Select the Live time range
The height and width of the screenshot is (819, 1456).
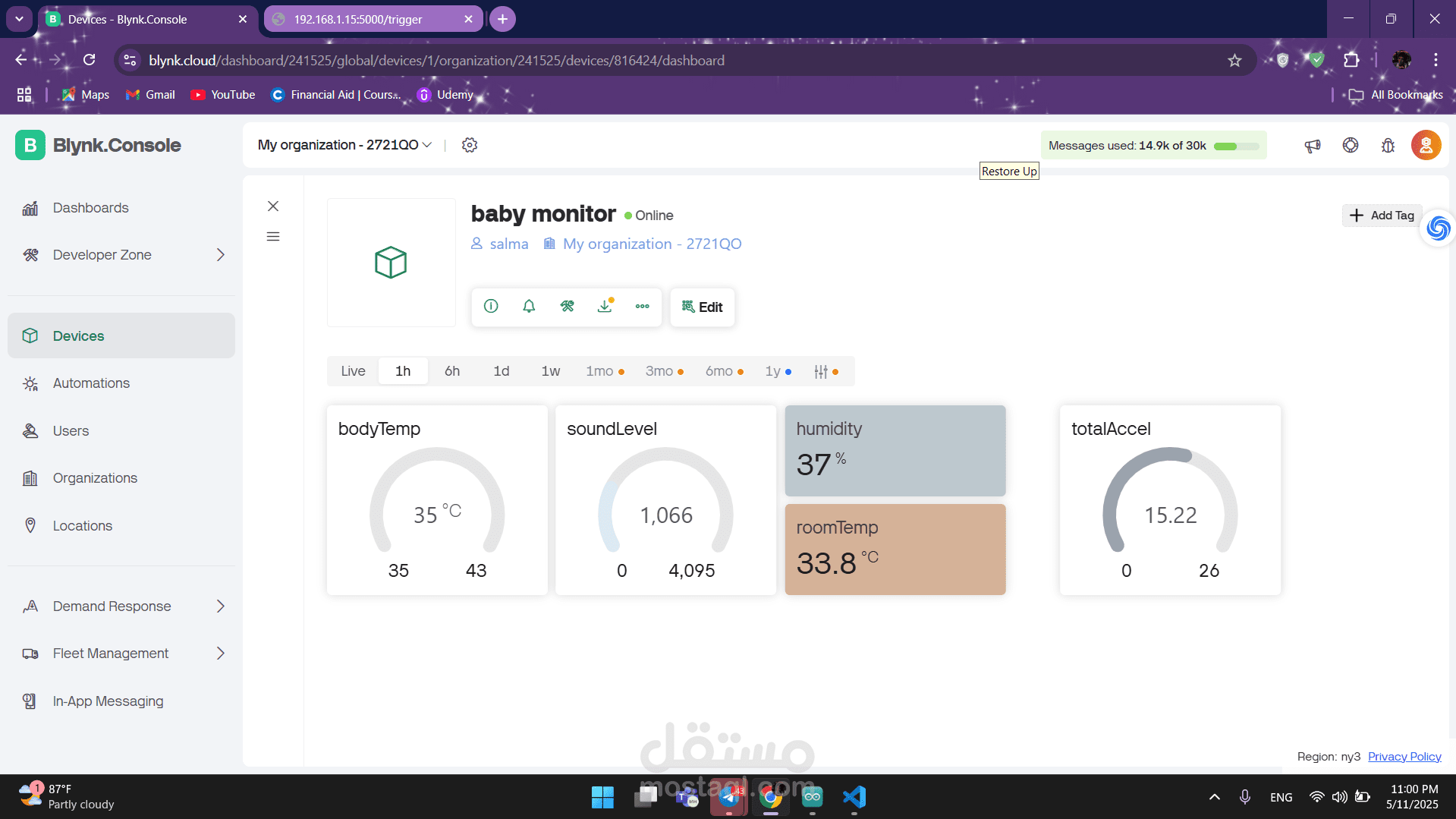pyautogui.click(x=353, y=372)
